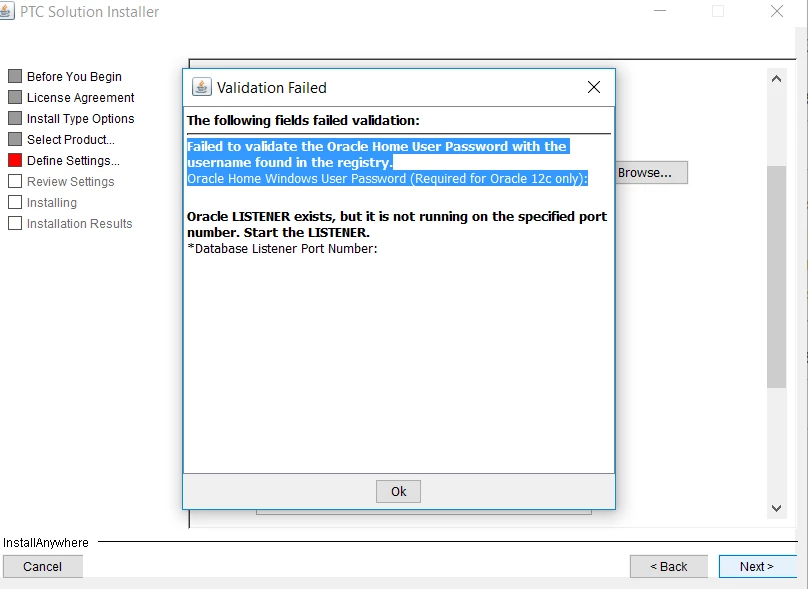Select the License Agreement step
Image resolution: width=808 pixels, height=589 pixels.
[80, 97]
